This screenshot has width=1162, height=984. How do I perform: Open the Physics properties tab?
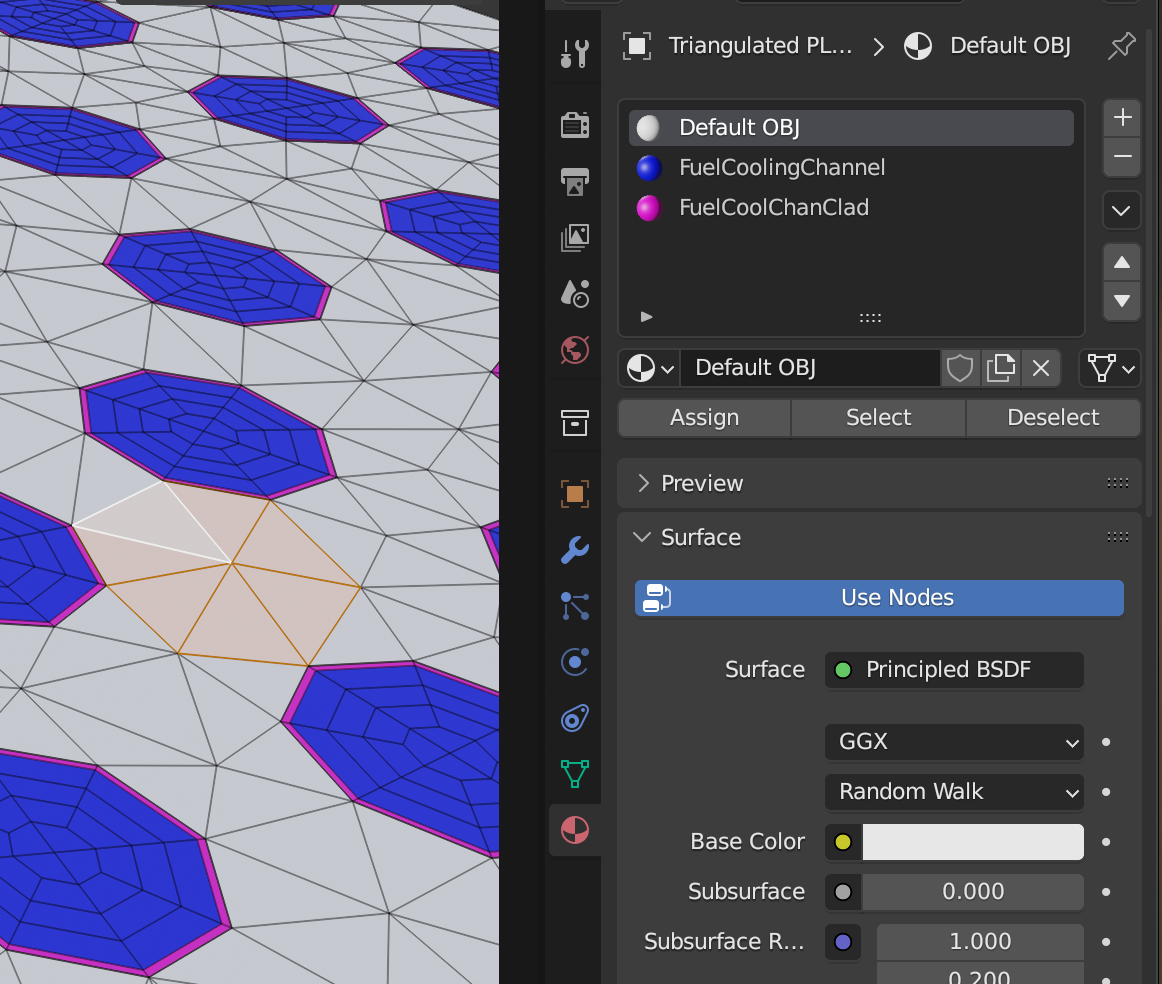(575, 662)
